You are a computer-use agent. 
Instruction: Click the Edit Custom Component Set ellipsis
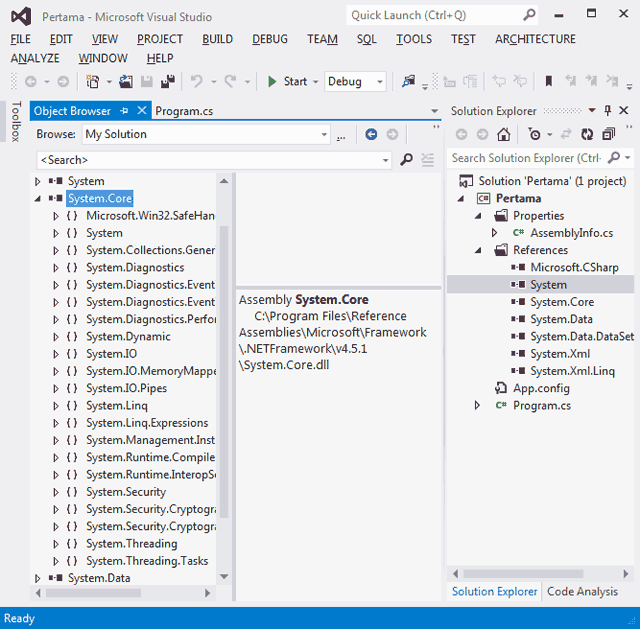pos(341,137)
